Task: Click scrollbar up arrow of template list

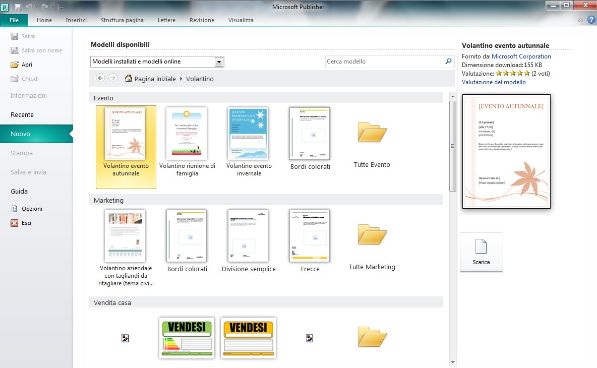Action: [452, 97]
